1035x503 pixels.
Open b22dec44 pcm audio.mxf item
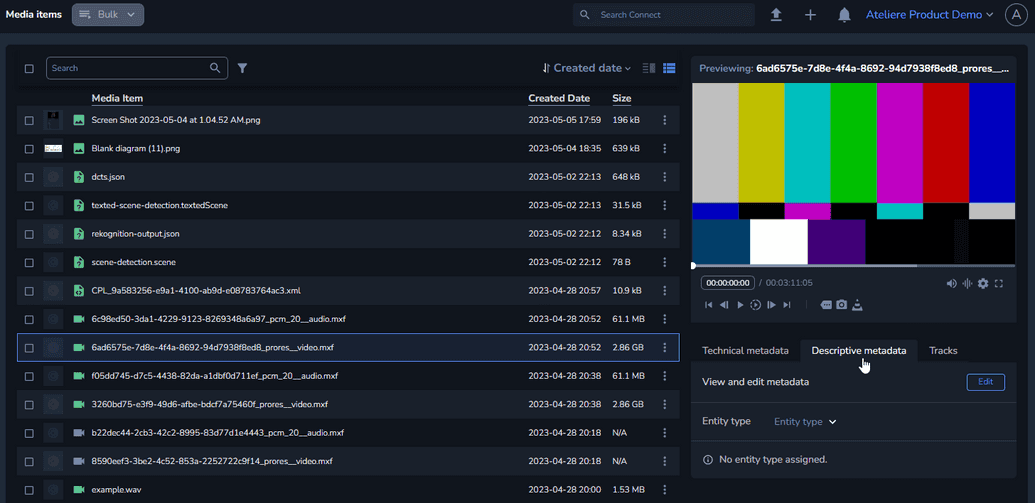tap(217, 433)
